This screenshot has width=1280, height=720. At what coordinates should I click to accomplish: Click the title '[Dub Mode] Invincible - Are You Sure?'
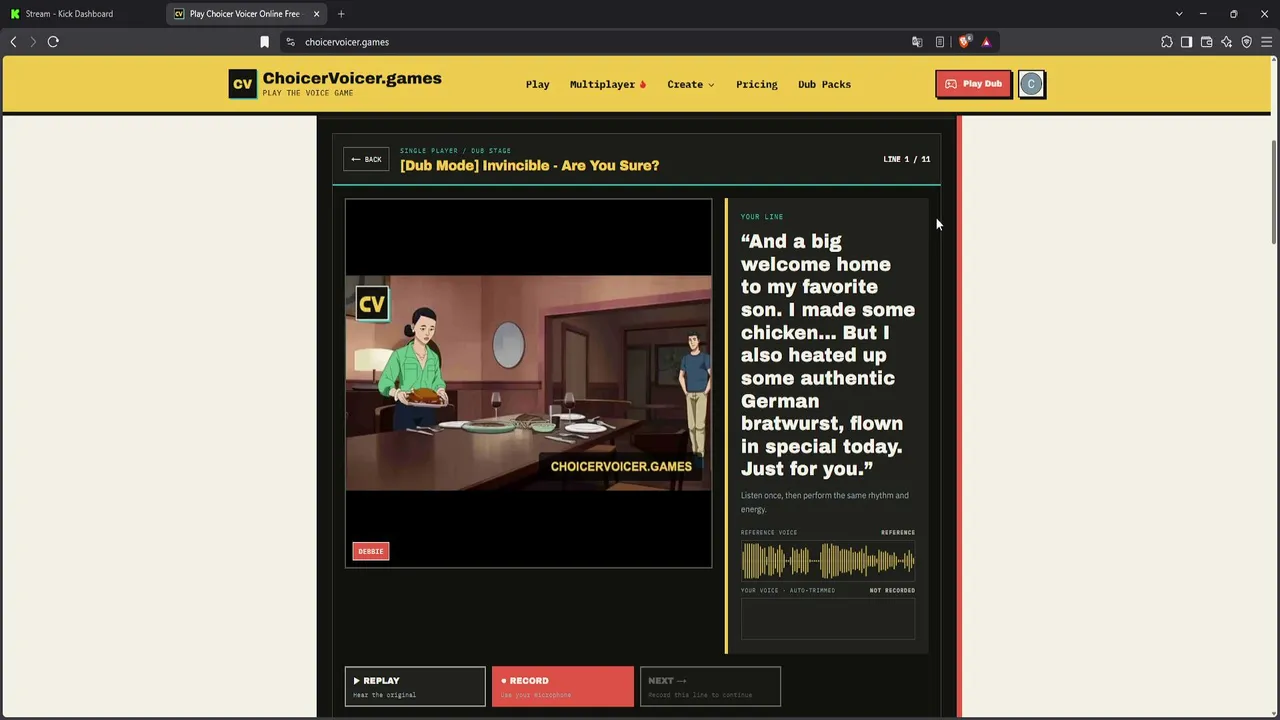[x=530, y=166]
